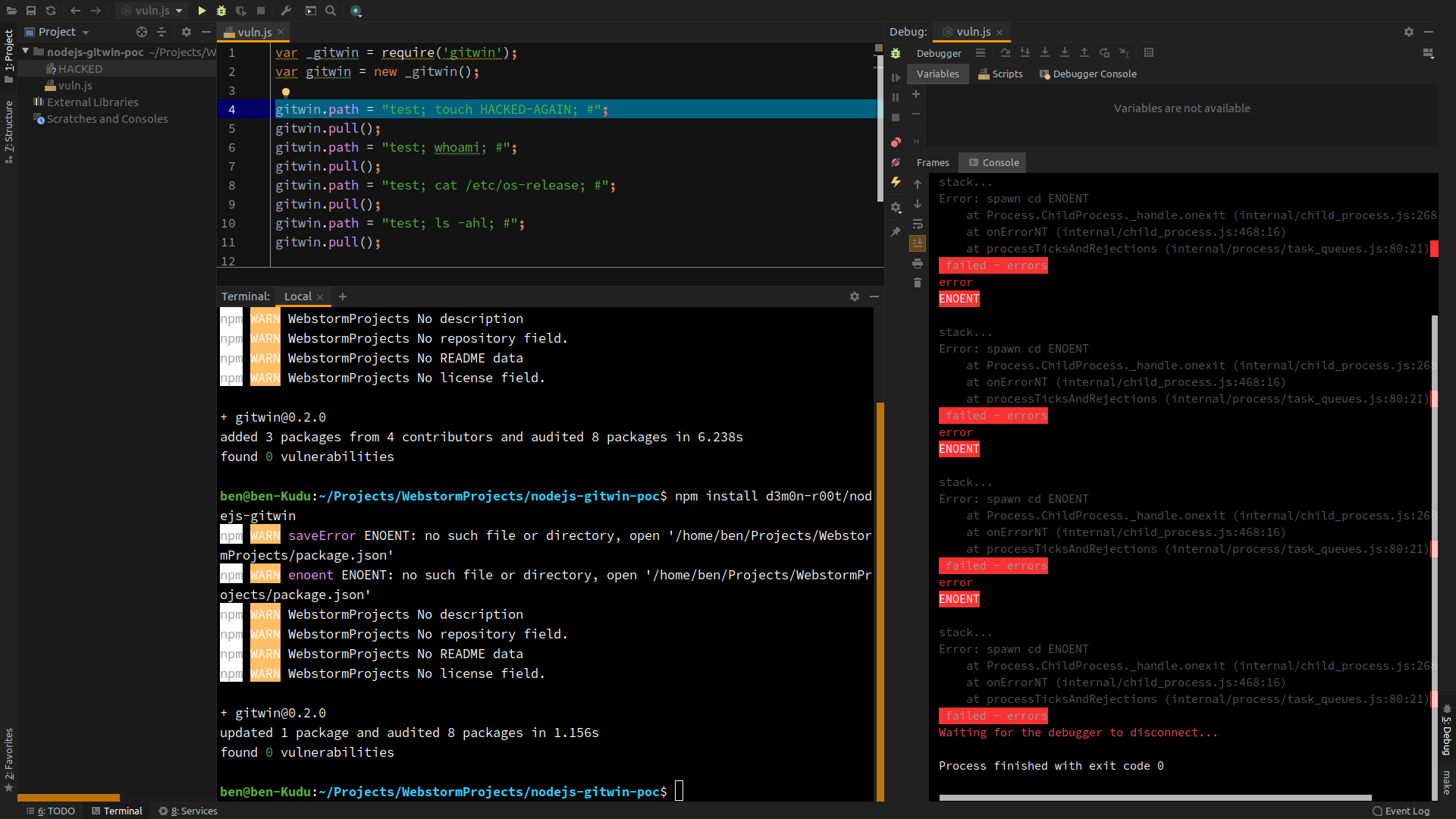
Task: Collapse nodejs-gitwin-poc project tree node
Action: click(26, 52)
